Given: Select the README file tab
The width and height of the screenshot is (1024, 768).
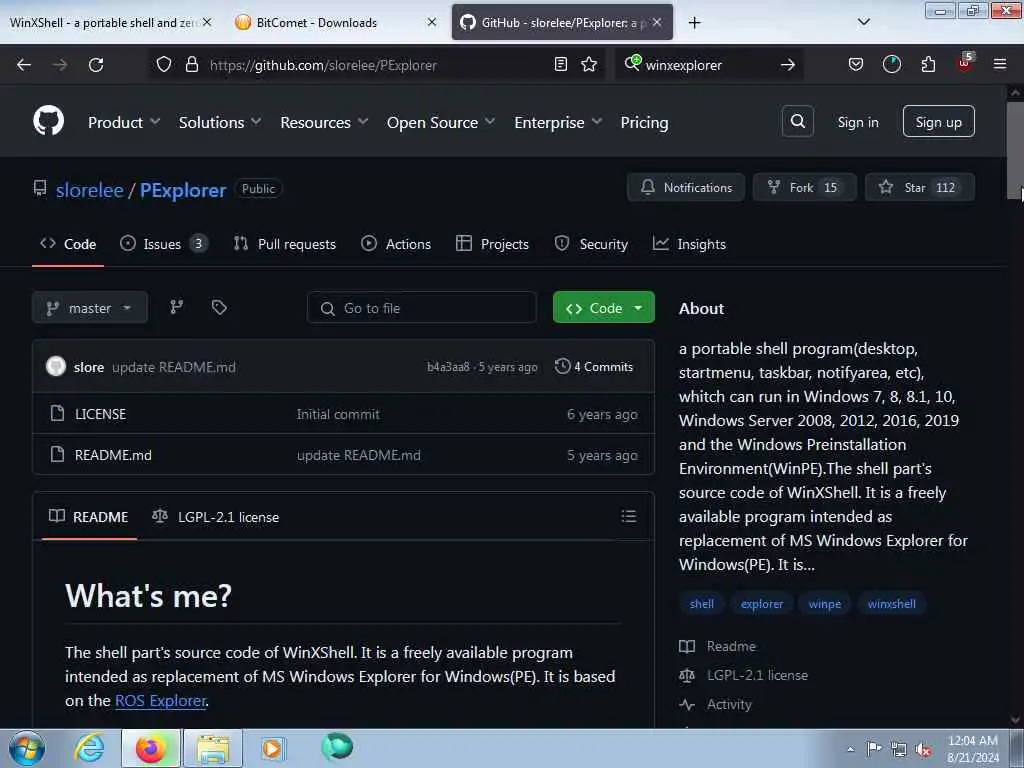Looking at the screenshot, I should [89, 517].
